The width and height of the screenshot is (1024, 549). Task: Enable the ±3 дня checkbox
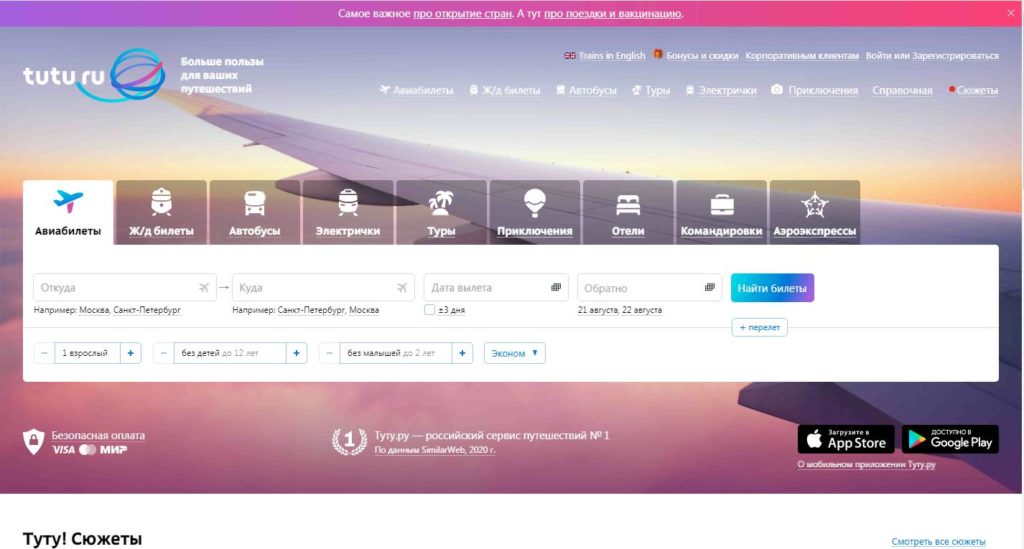click(x=430, y=310)
